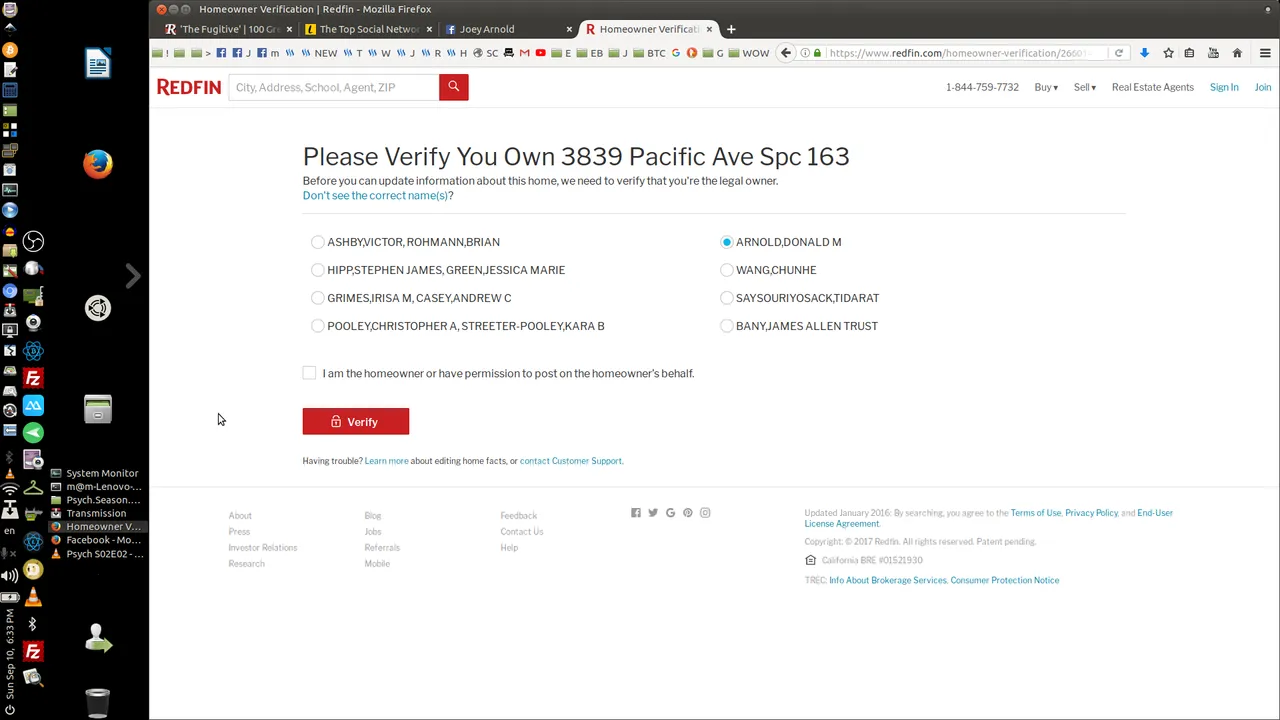Open OBS Studio dock icon
This screenshot has height=720, width=1280.
coord(33,241)
